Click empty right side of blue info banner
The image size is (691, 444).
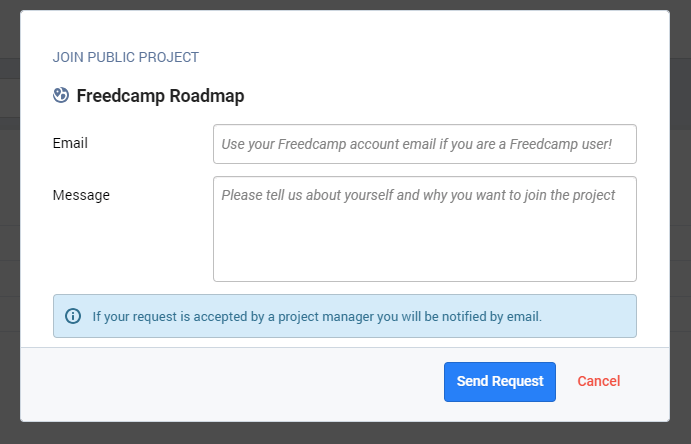tap(590, 316)
